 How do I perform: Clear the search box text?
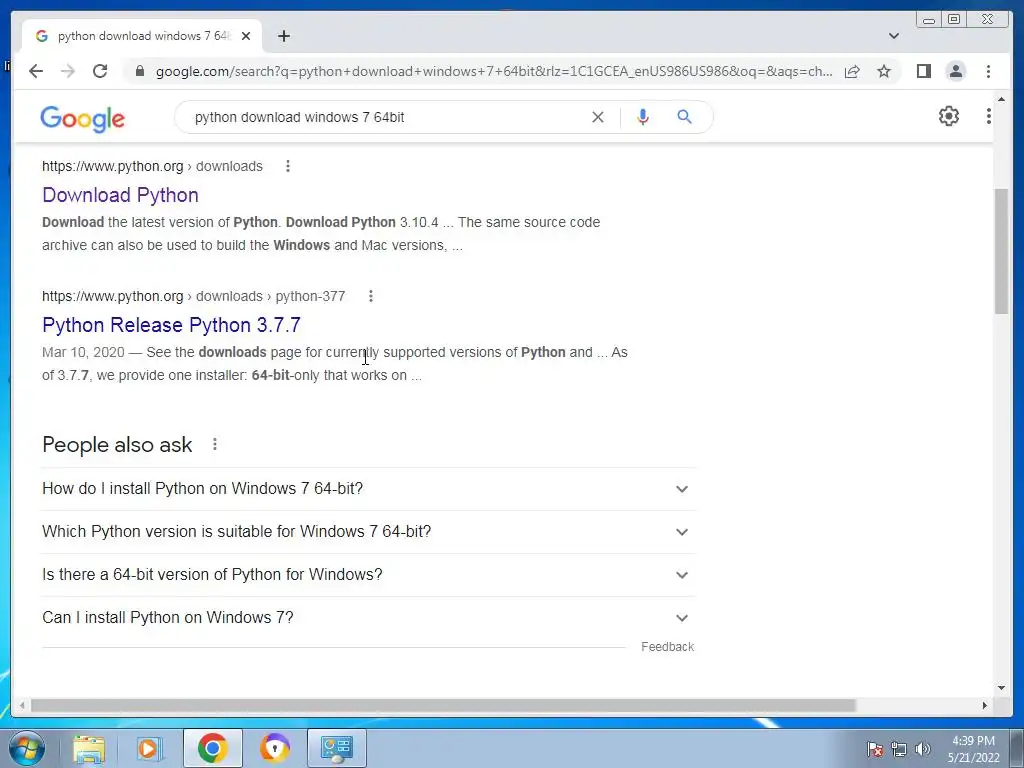[598, 117]
